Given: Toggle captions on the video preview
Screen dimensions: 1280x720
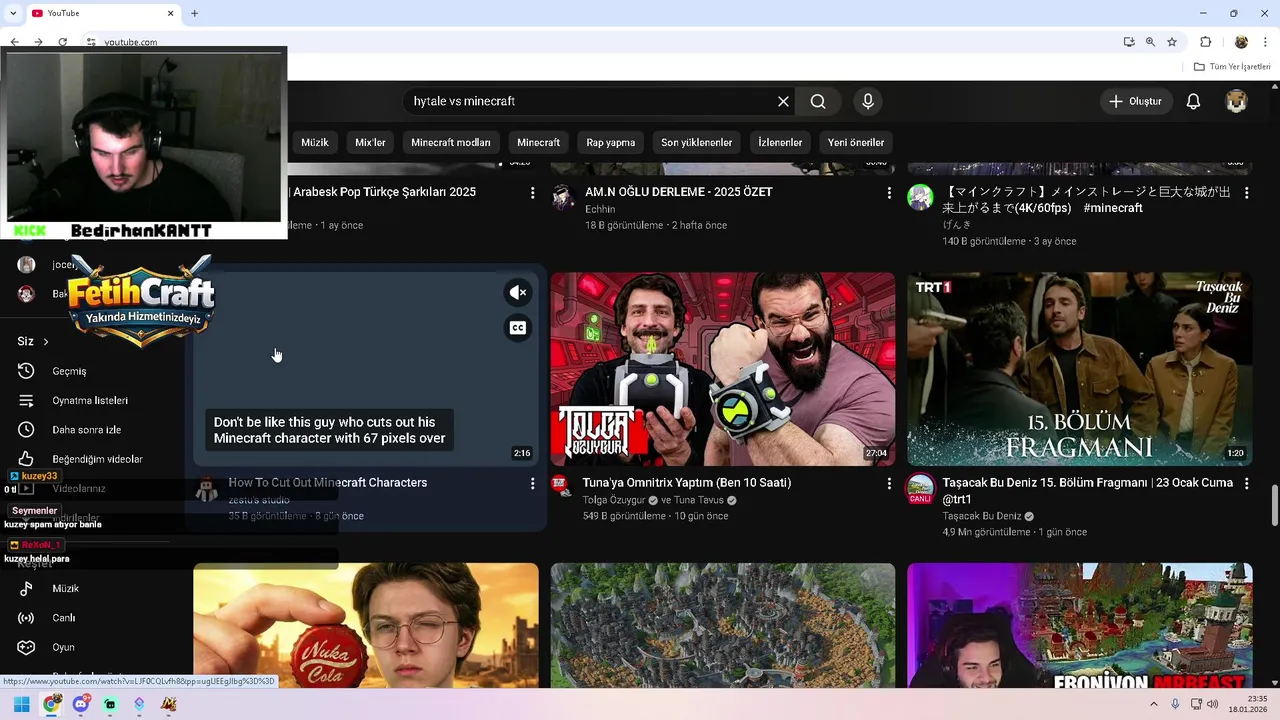Looking at the screenshot, I should pos(518,328).
